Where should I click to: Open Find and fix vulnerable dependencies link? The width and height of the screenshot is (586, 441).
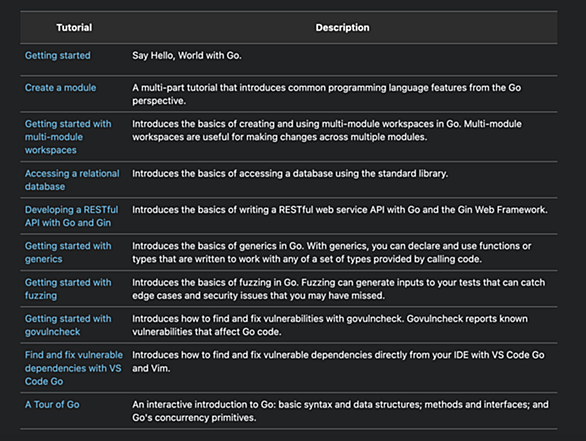pyautogui.click(x=74, y=368)
